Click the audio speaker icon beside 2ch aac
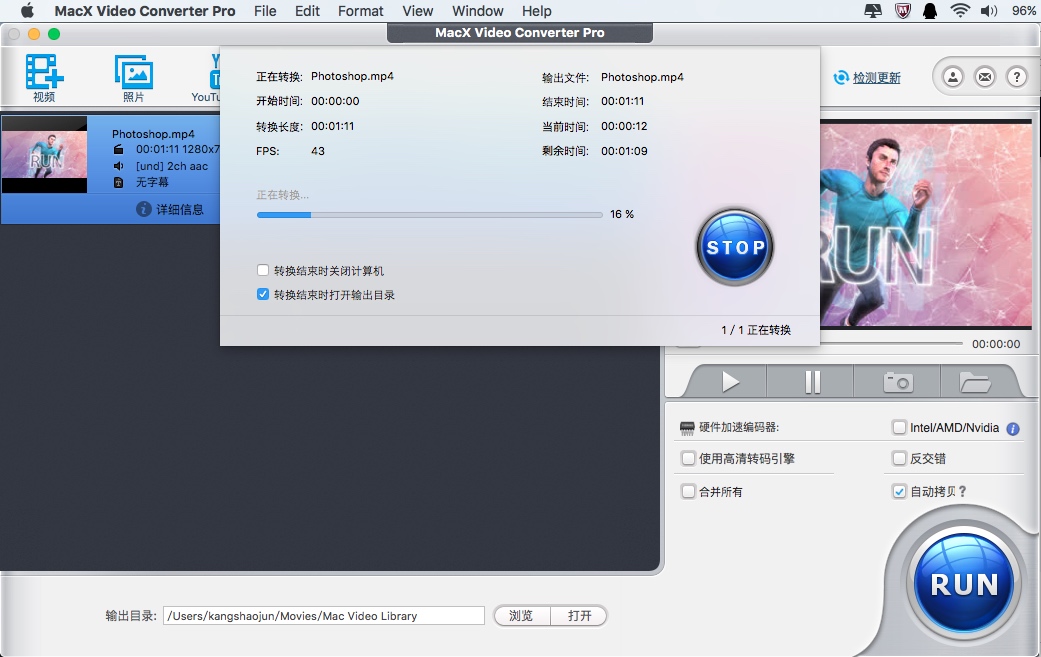The height and width of the screenshot is (657, 1041). point(118,166)
